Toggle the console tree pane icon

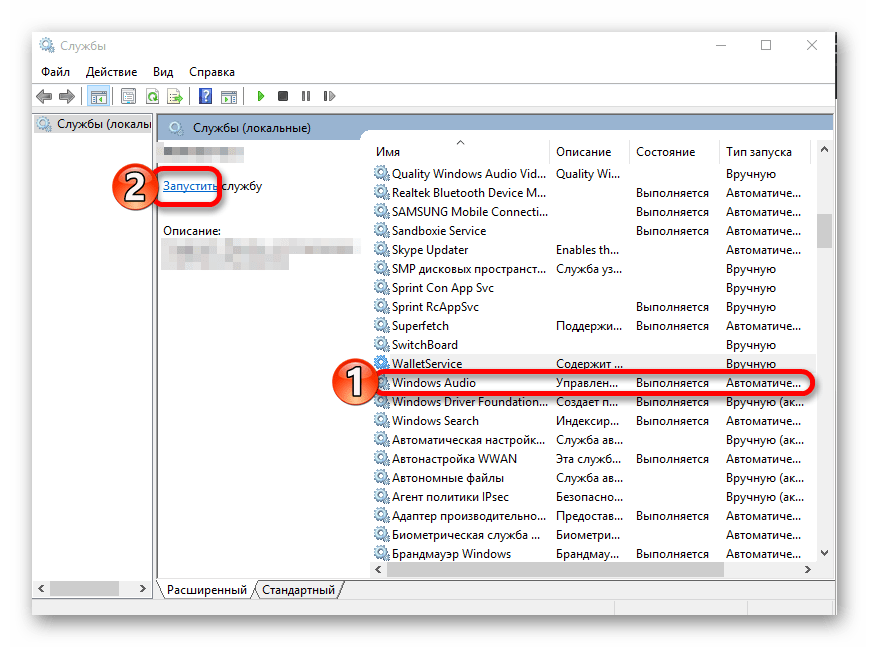(99, 96)
